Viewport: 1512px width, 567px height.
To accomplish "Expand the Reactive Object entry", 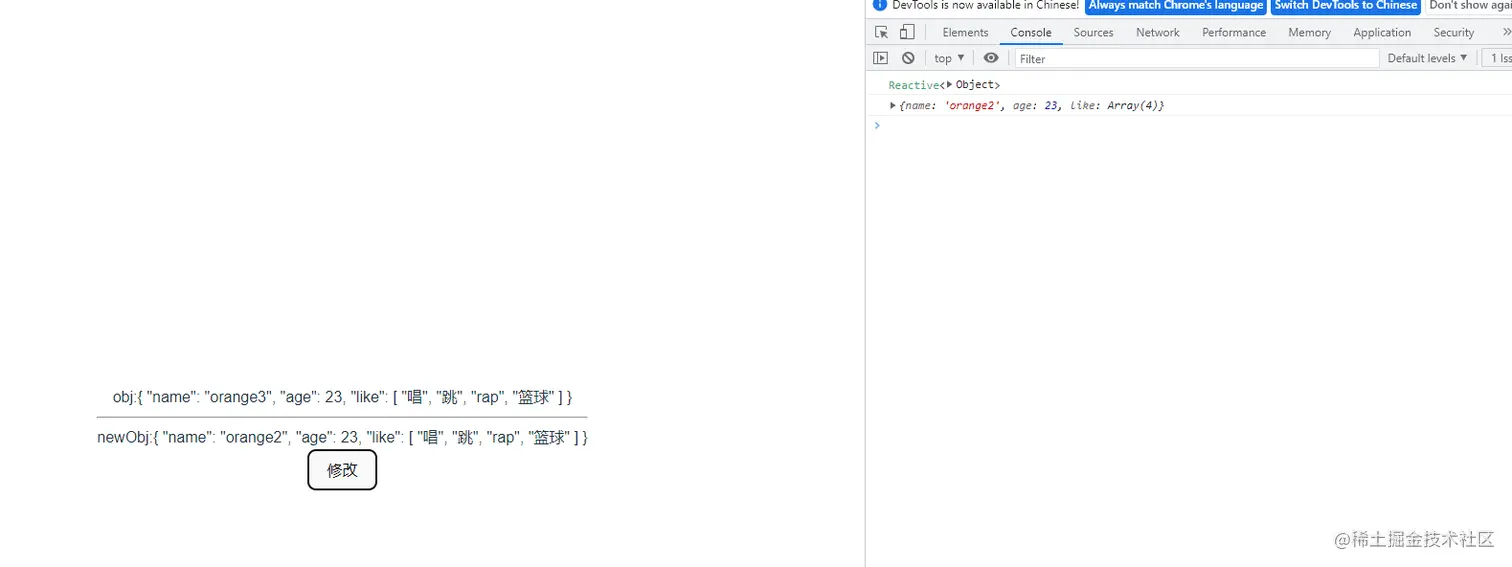I will click(x=949, y=85).
